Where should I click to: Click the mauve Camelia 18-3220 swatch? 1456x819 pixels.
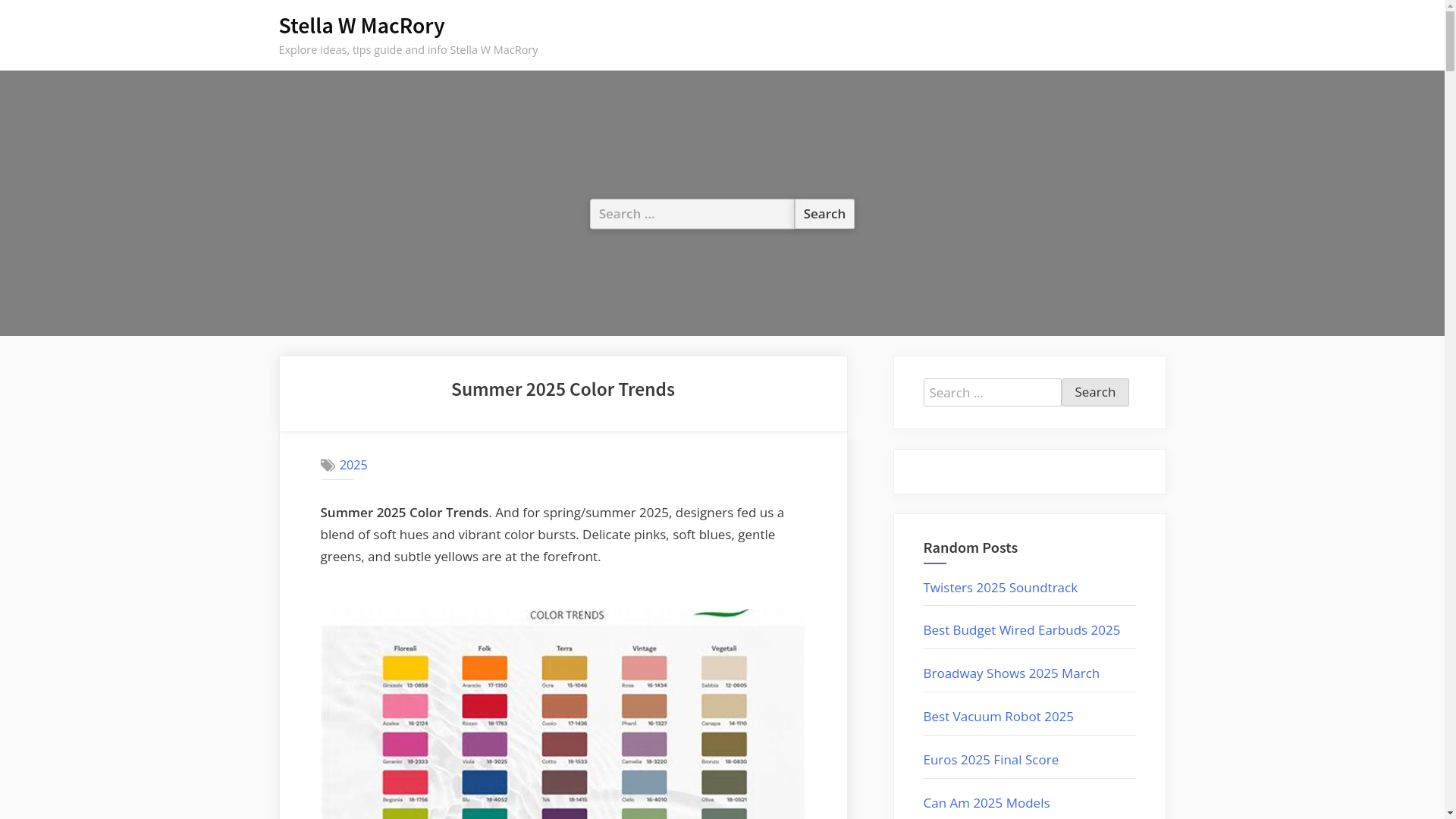pos(644,744)
